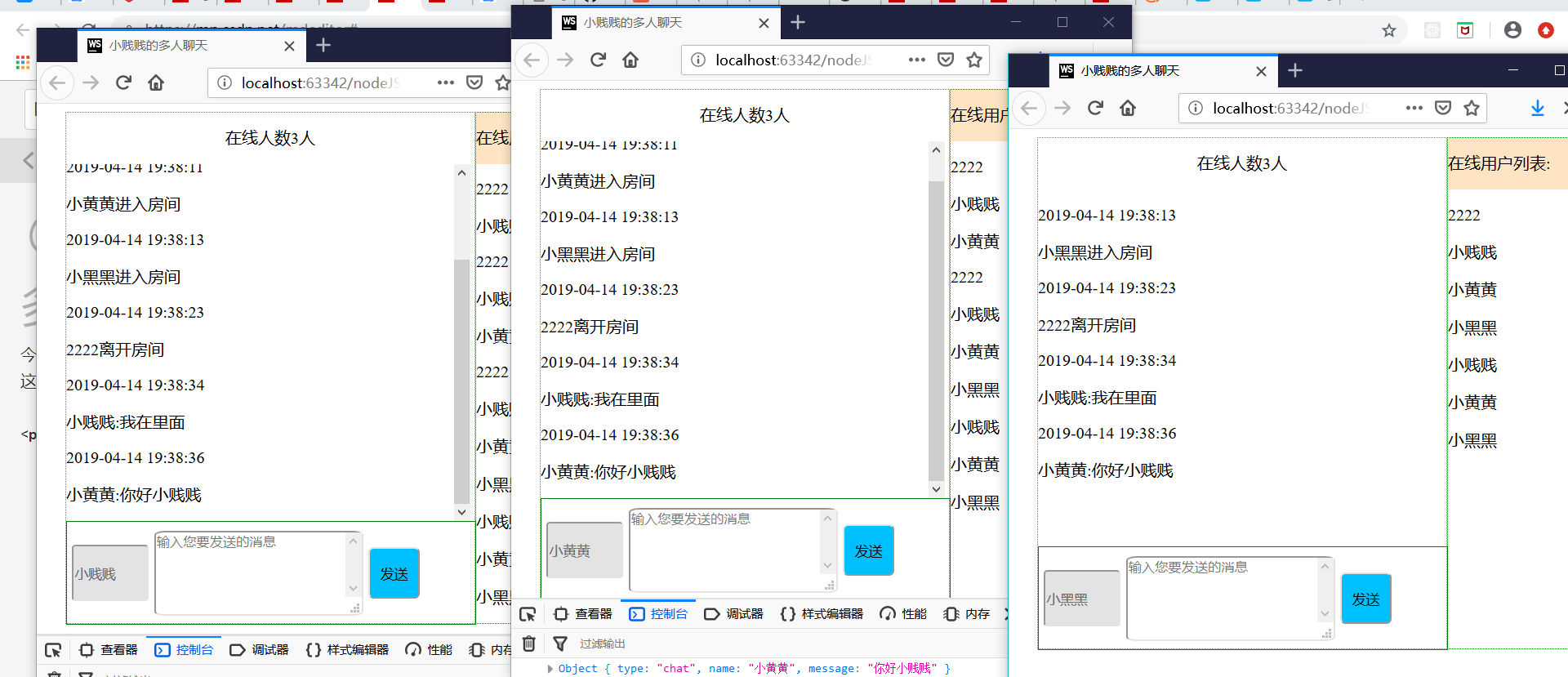The width and height of the screenshot is (1568, 677).
Task: Go back in the middle window
Action: (x=532, y=60)
